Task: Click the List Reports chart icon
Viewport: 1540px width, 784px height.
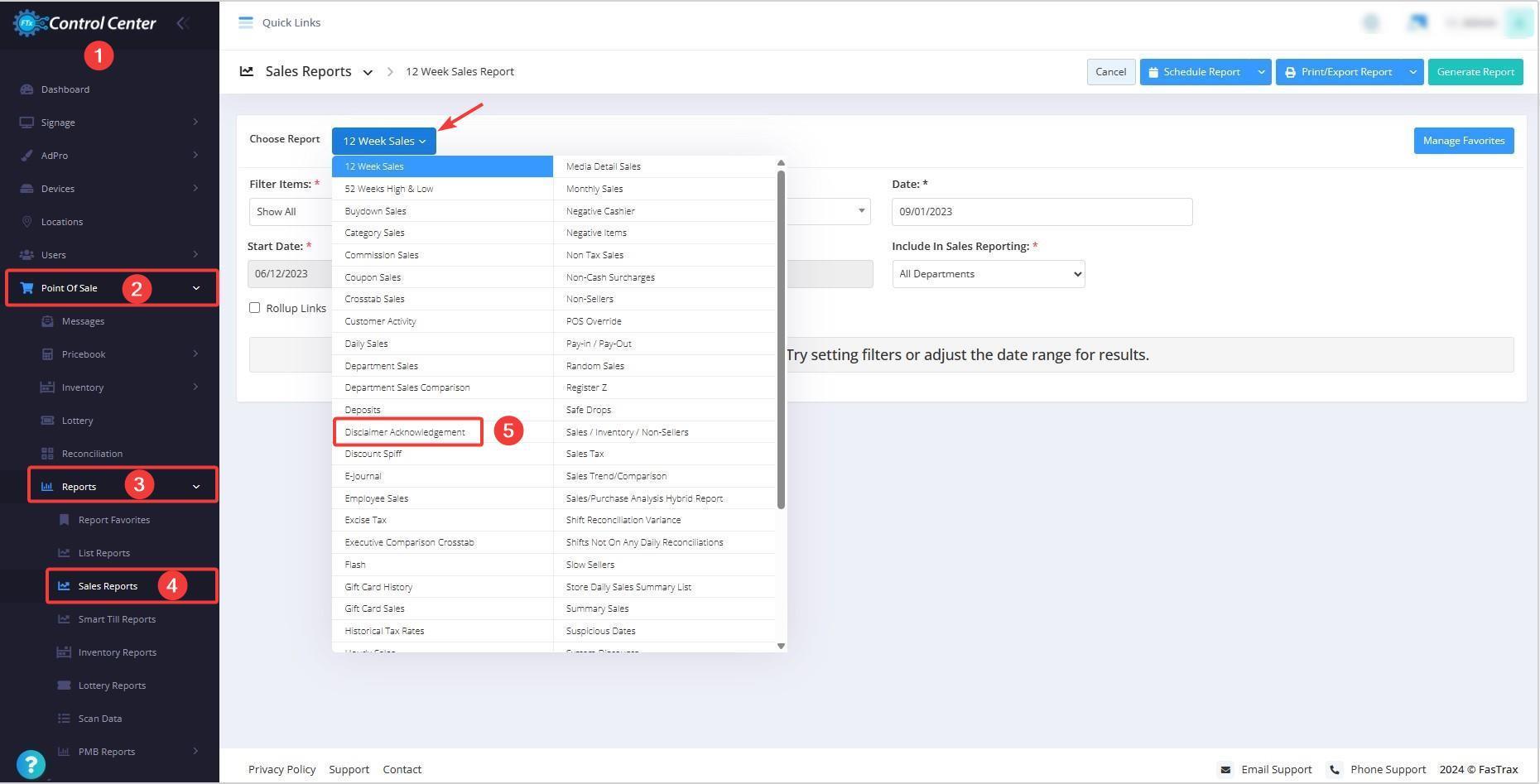Action: (x=64, y=553)
